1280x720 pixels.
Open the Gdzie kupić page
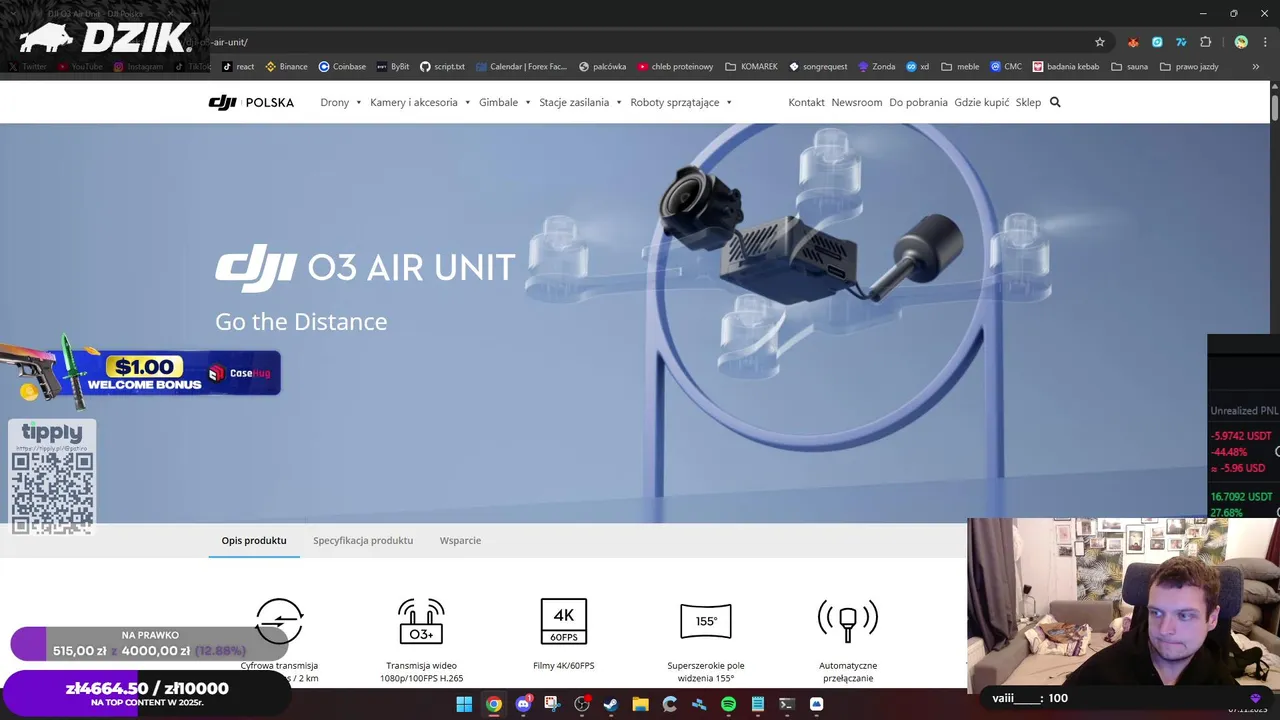982,102
